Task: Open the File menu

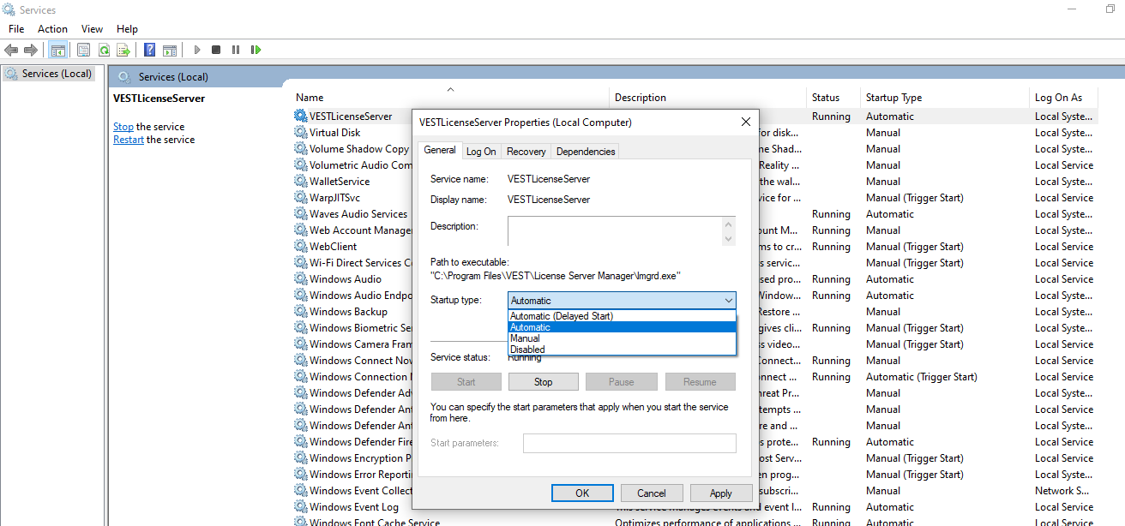Action: pyautogui.click(x=16, y=29)
